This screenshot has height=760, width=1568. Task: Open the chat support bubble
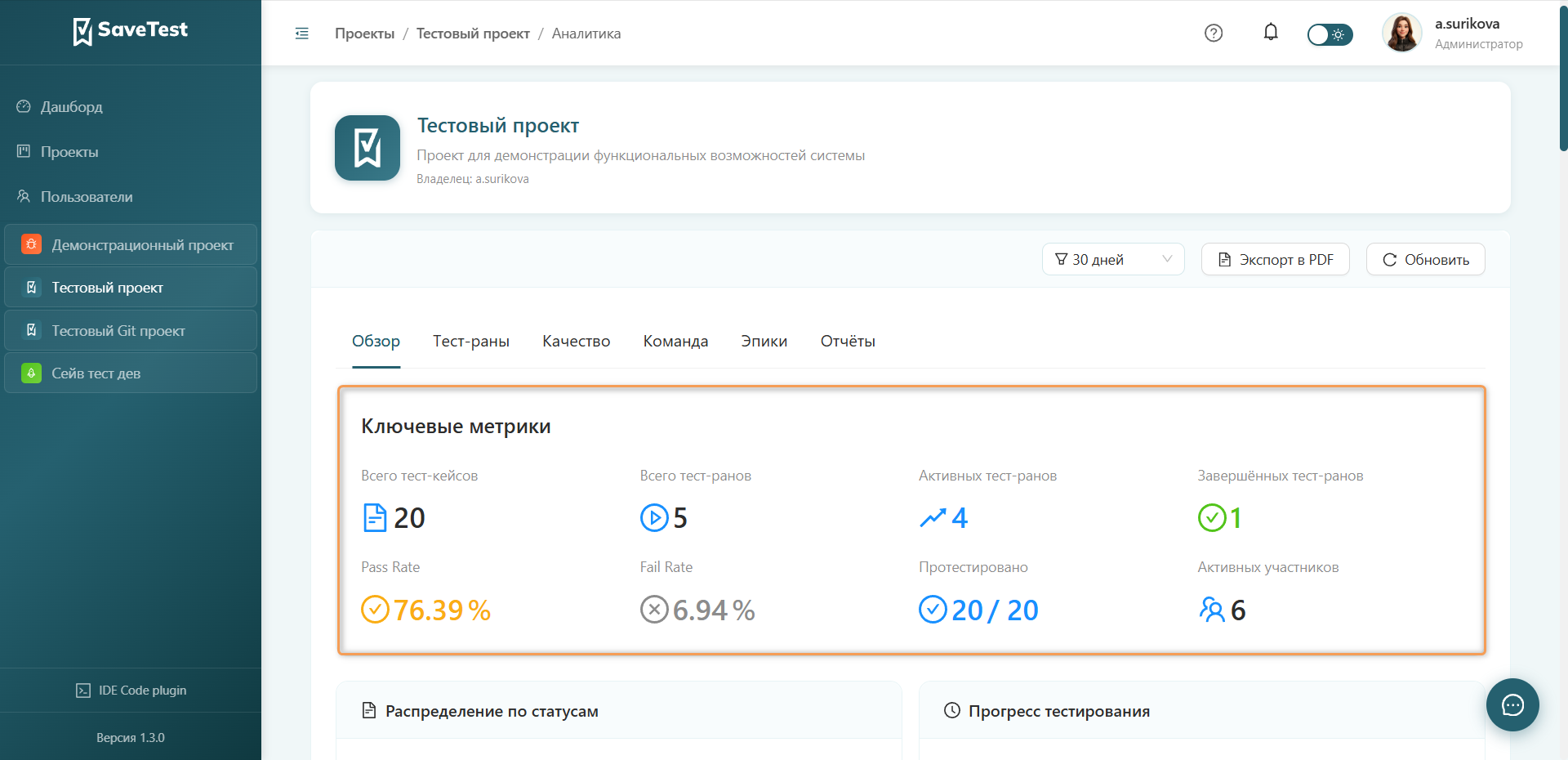[1512, 704]
